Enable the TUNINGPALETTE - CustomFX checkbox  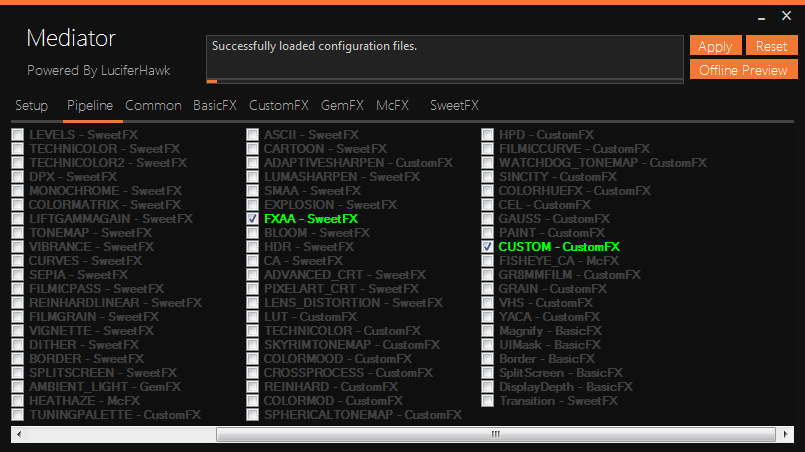pyautogui.click(x=18, y=415)
